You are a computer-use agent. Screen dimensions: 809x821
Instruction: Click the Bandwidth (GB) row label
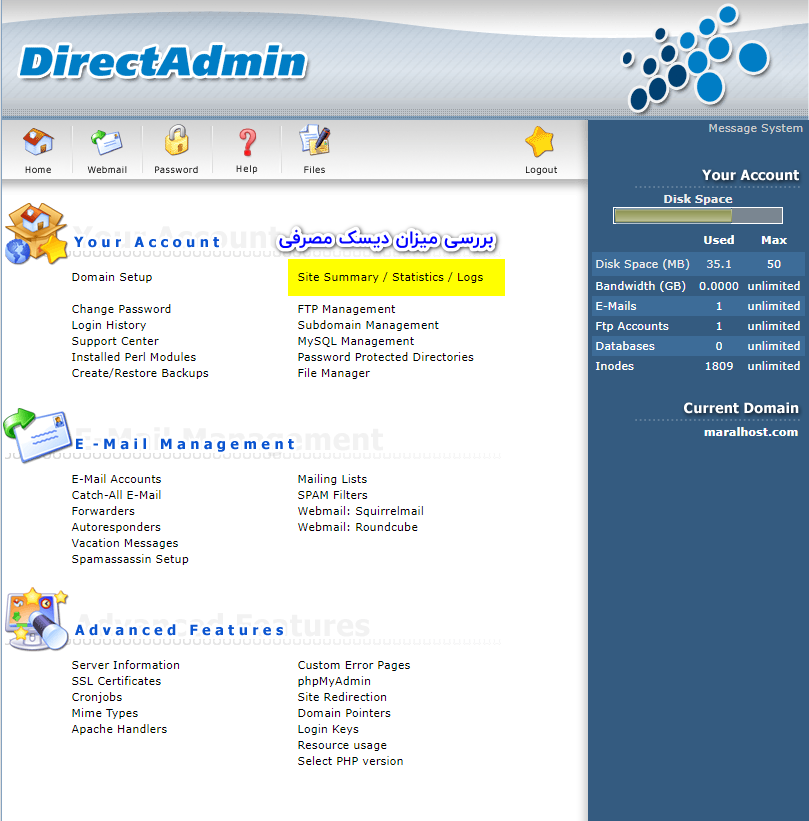[640, 286]
